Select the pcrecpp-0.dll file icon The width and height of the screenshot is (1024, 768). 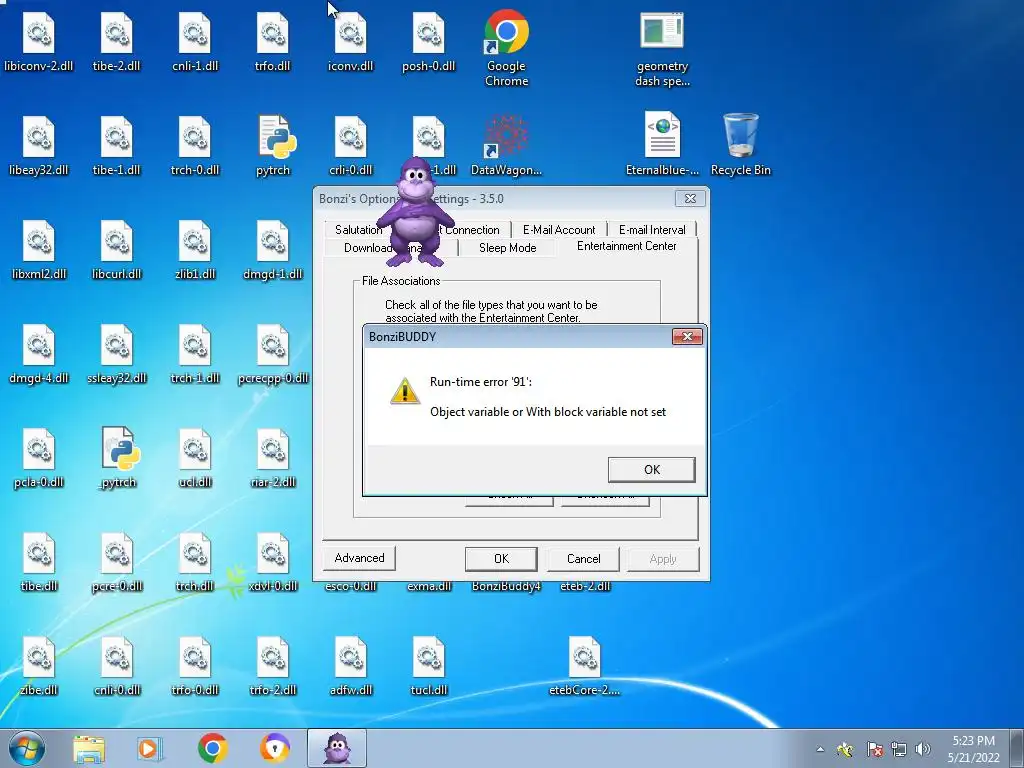pos(273,353)
